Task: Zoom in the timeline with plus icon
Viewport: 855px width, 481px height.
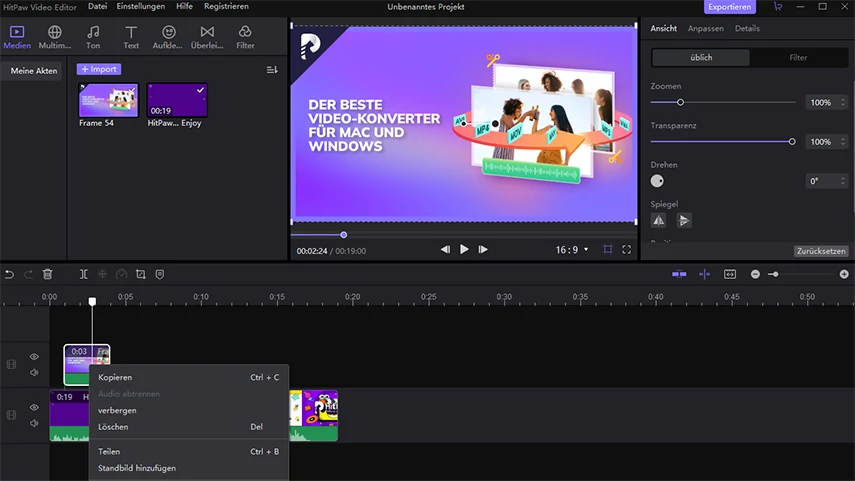Action: coord(844,274)
